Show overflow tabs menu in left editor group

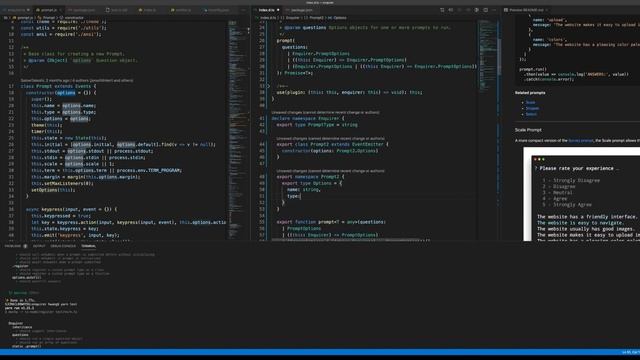pyautogui.click(x=244, y=10)
